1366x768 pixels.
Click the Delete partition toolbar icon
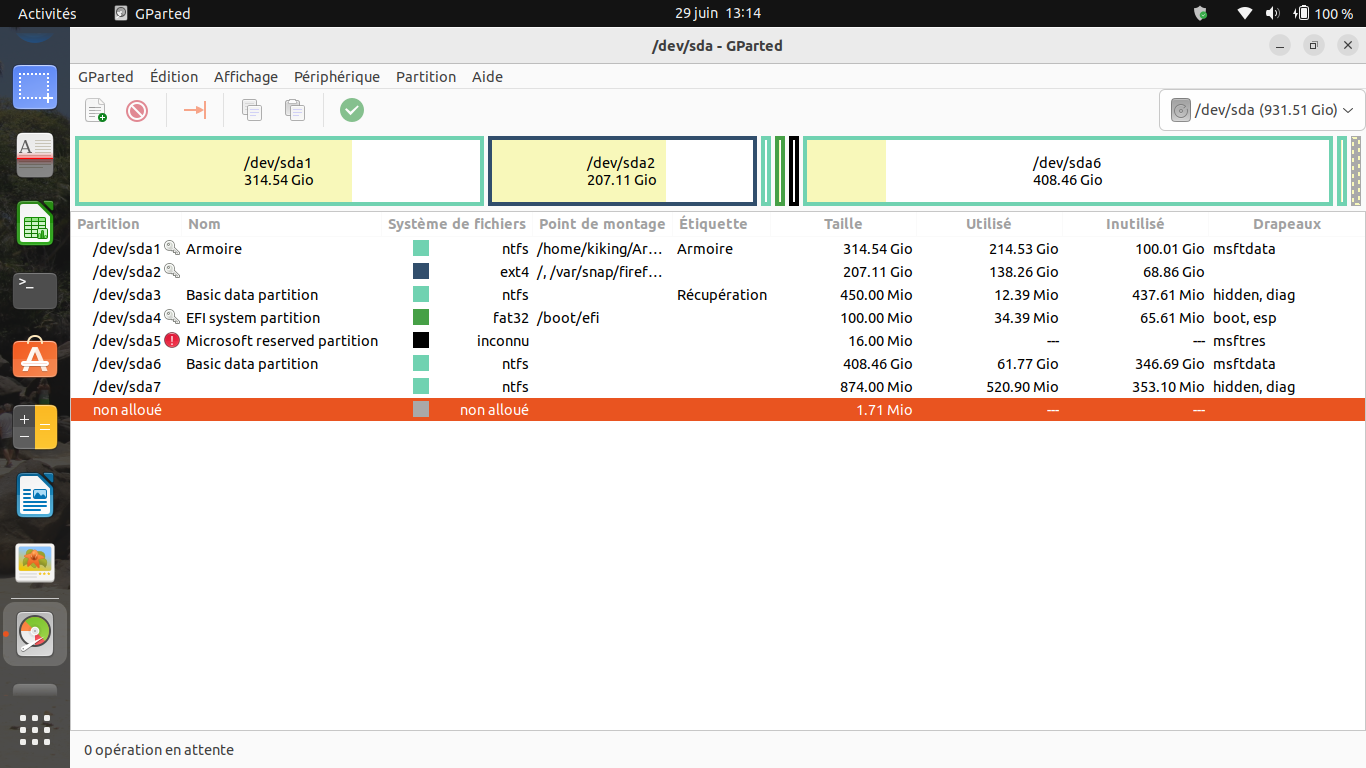tap(137, 110)
